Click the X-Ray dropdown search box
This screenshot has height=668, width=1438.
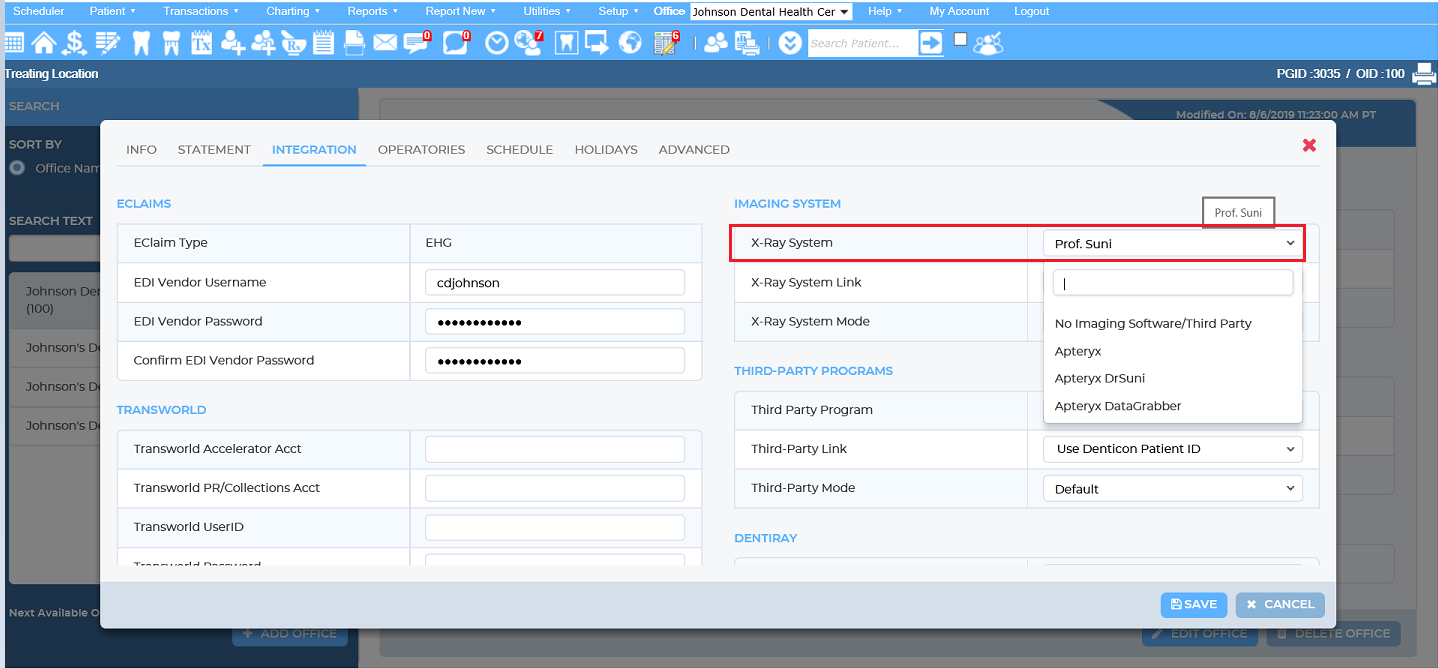click(x=1173, y=283)
